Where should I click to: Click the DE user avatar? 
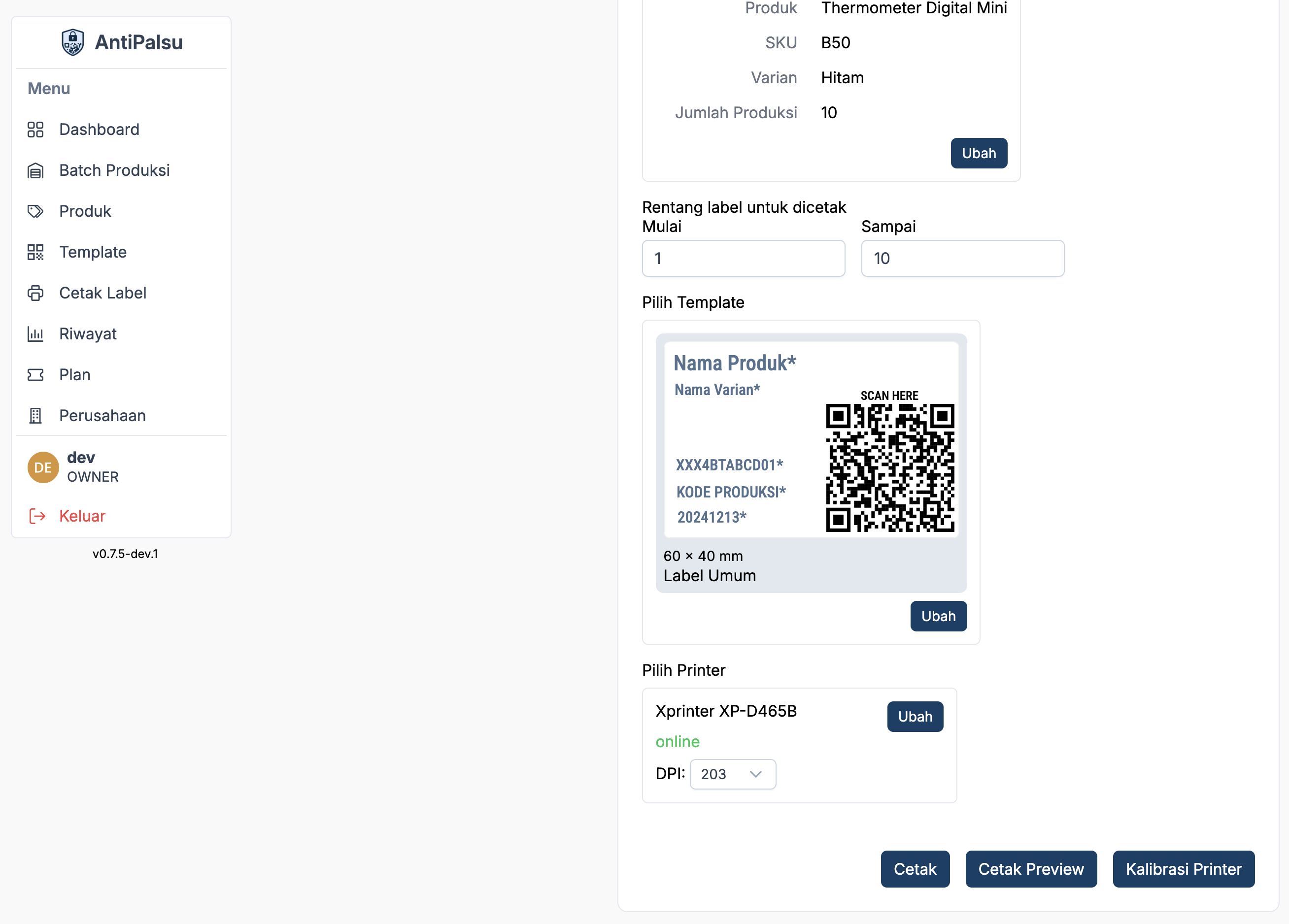click(43, 467)
